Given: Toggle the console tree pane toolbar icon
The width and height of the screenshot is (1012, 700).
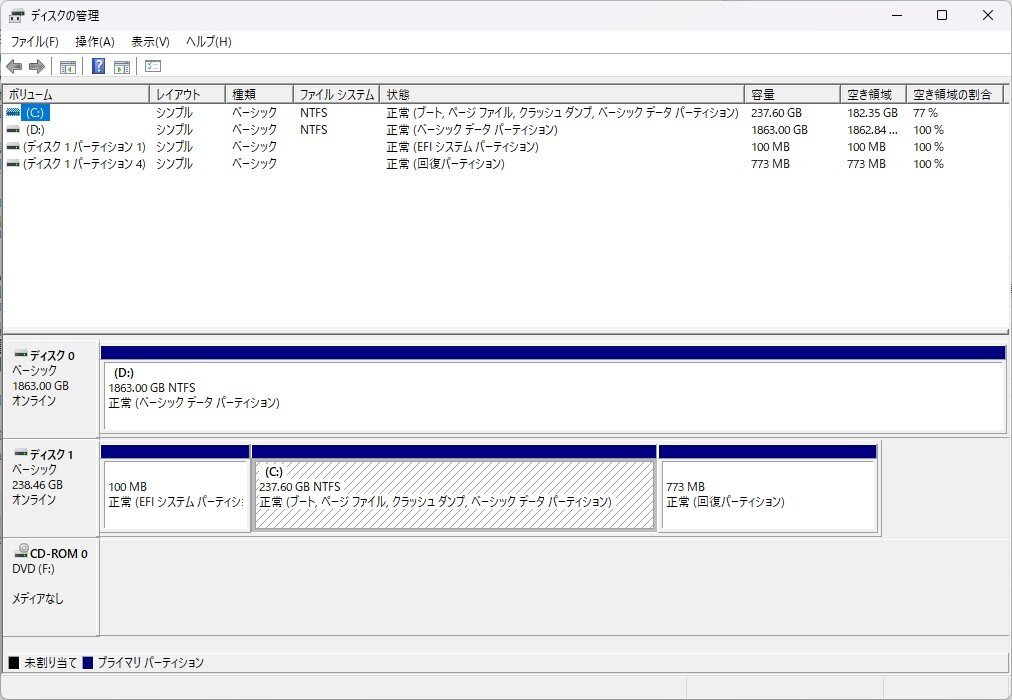Looking at the screenshot, I should 68,66.
